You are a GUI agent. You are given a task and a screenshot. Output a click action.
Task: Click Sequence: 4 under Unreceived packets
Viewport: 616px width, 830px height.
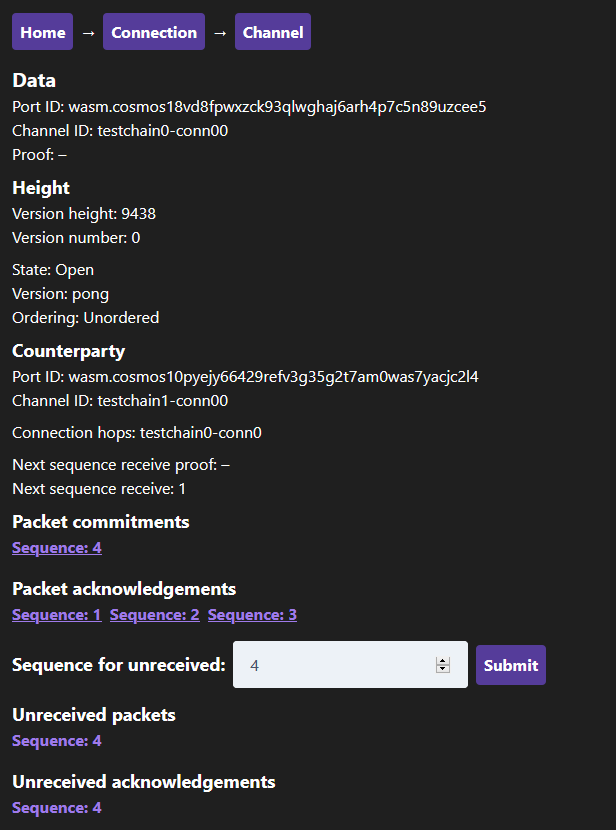(57, 741)
